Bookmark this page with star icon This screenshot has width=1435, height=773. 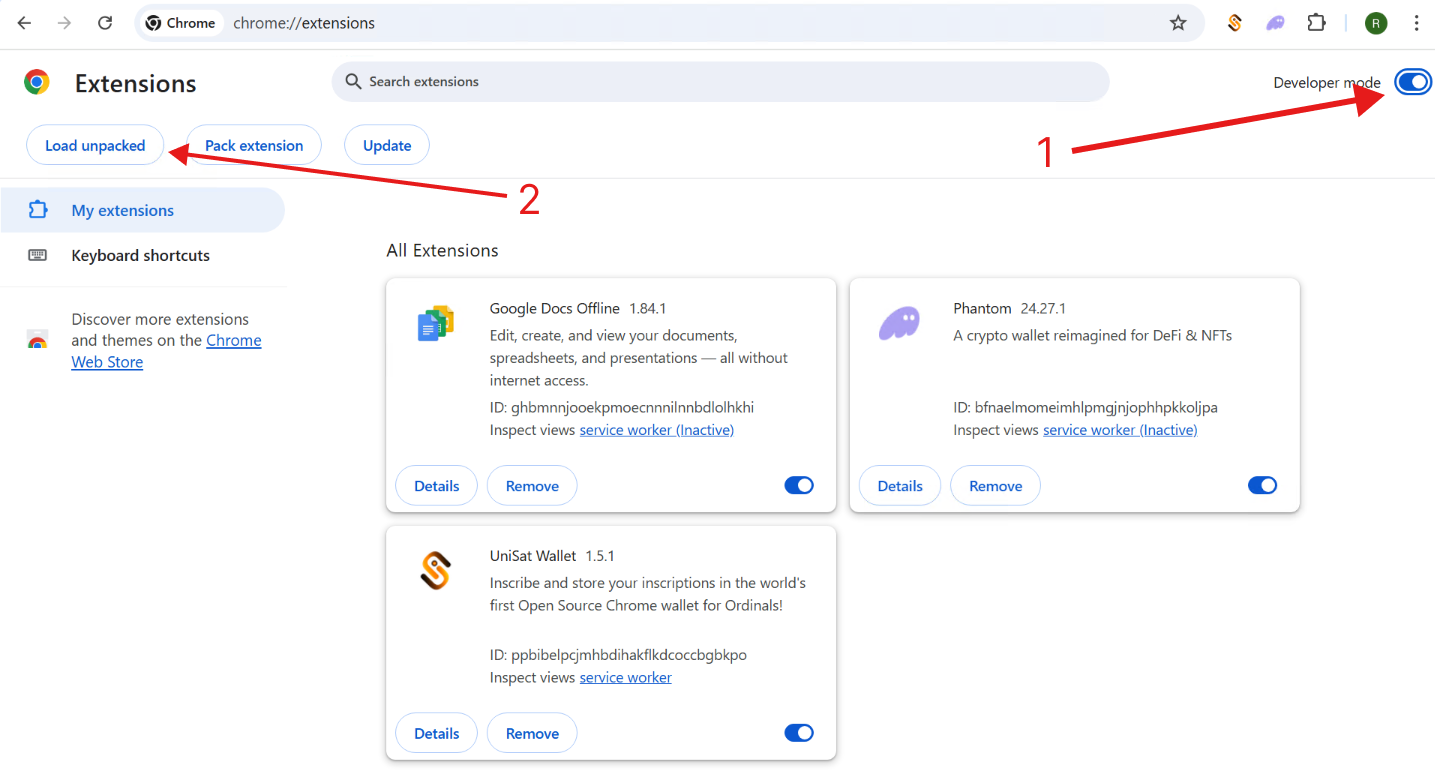(1178, 23)
